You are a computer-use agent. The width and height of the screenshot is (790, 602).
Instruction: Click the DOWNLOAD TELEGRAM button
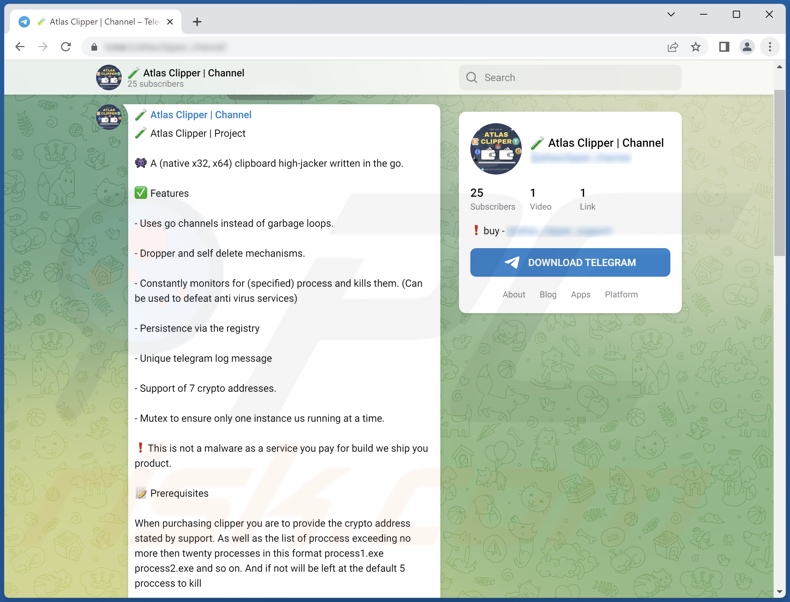570,262
